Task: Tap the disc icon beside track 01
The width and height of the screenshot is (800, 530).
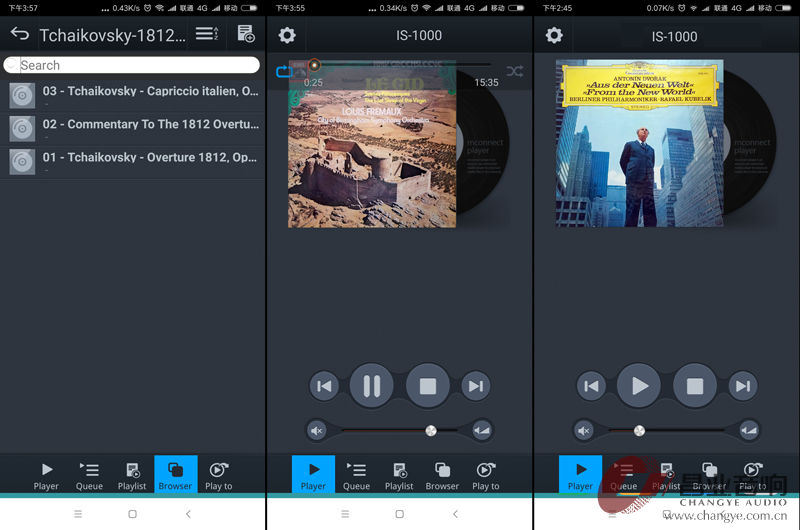Action: pyautogui.click(x=22, y=162)
